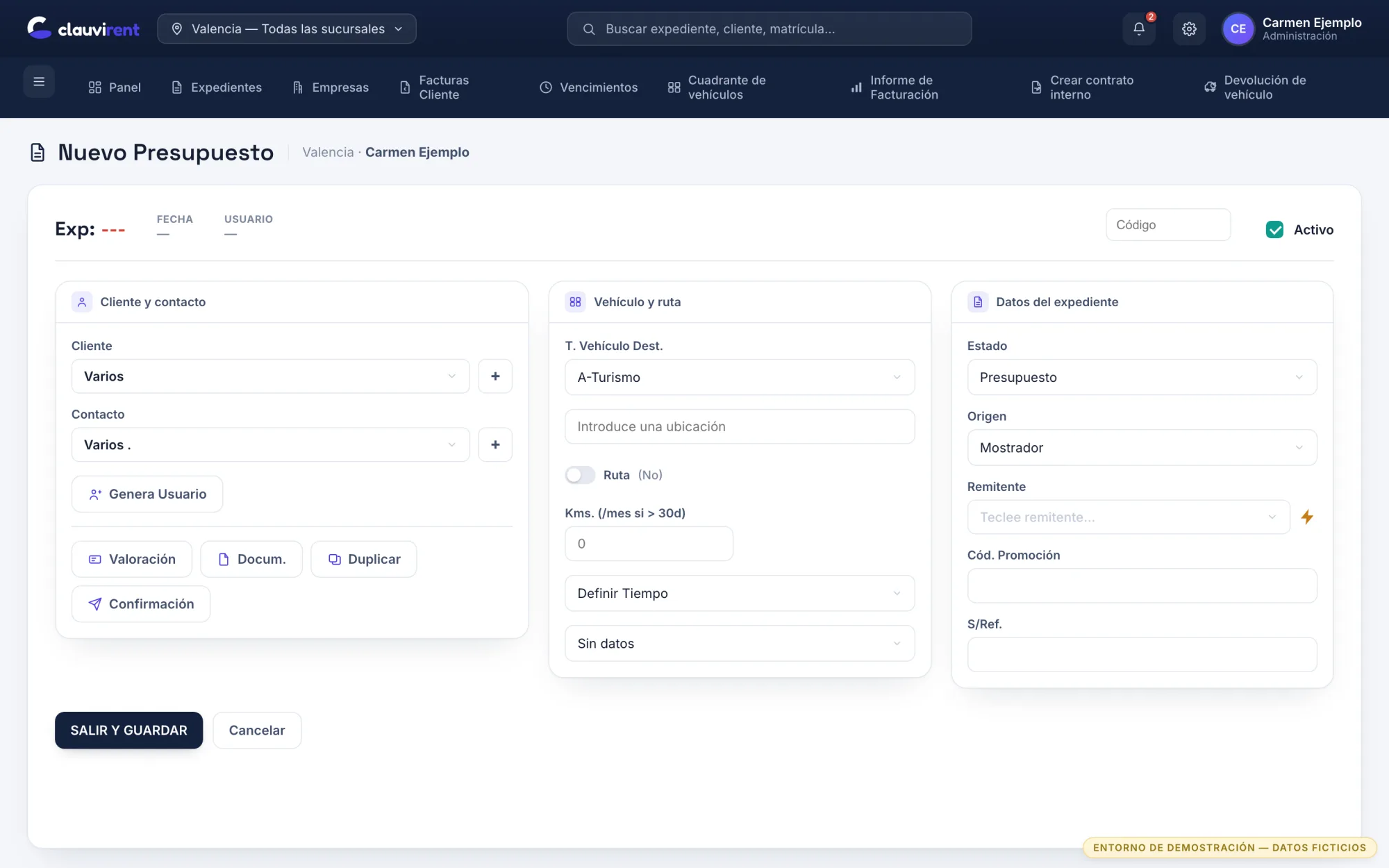Add new contact with plus button
The image size is (1389, 868).
click(495, 444)
